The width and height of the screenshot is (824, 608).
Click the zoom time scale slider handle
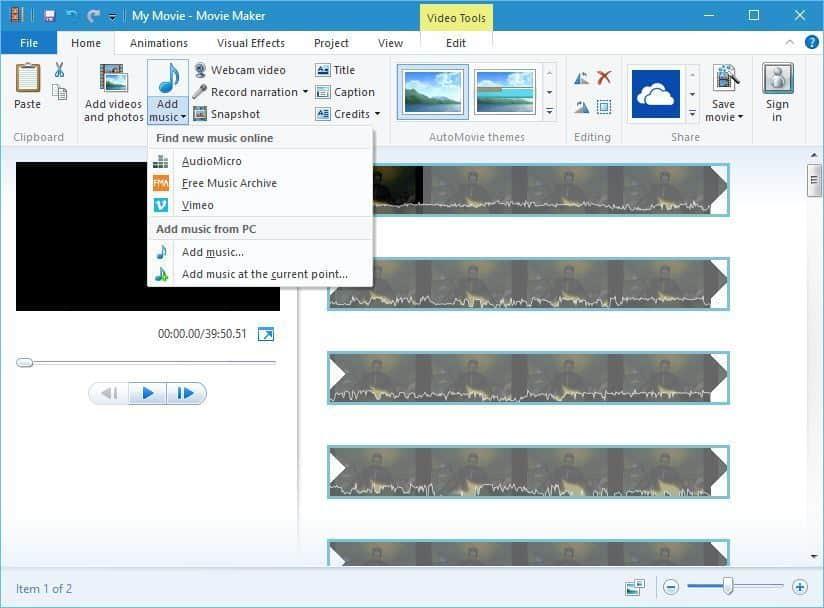click(x=728, y=586)
